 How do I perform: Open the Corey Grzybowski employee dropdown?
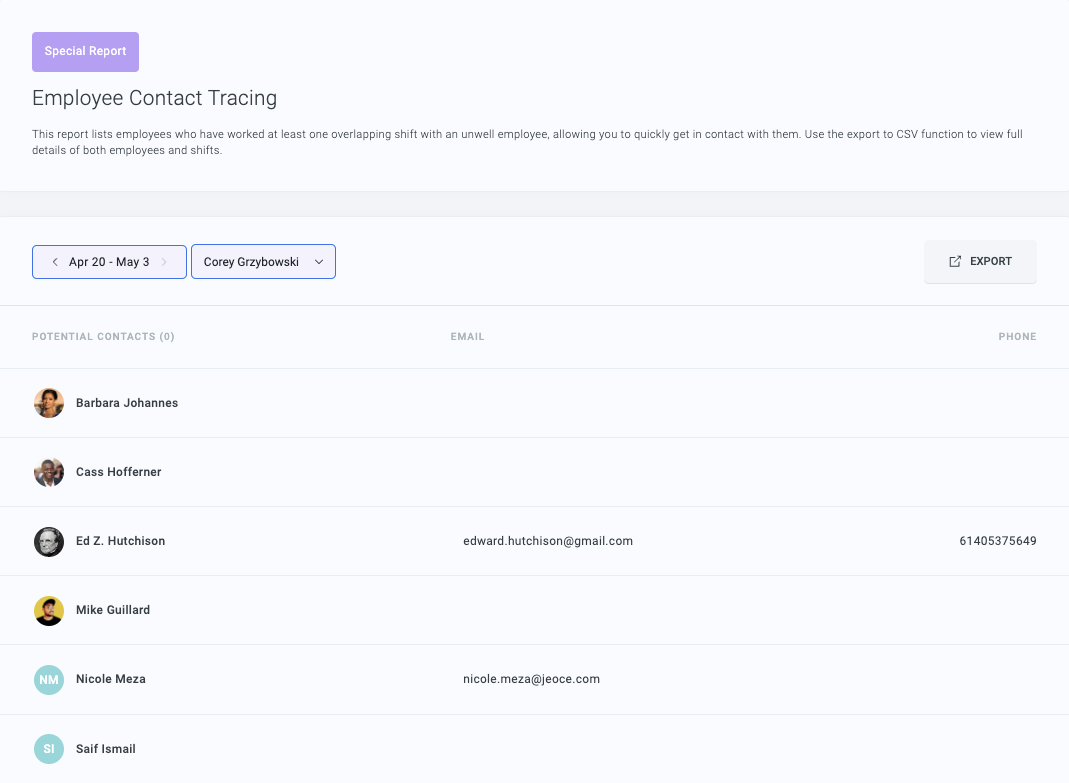263,262
